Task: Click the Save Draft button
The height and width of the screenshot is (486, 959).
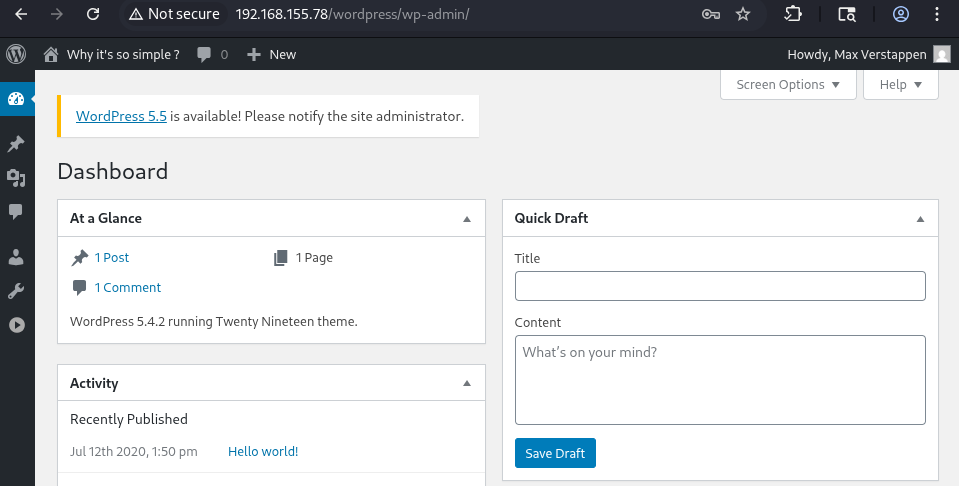Action: click(x=555, y=453)
